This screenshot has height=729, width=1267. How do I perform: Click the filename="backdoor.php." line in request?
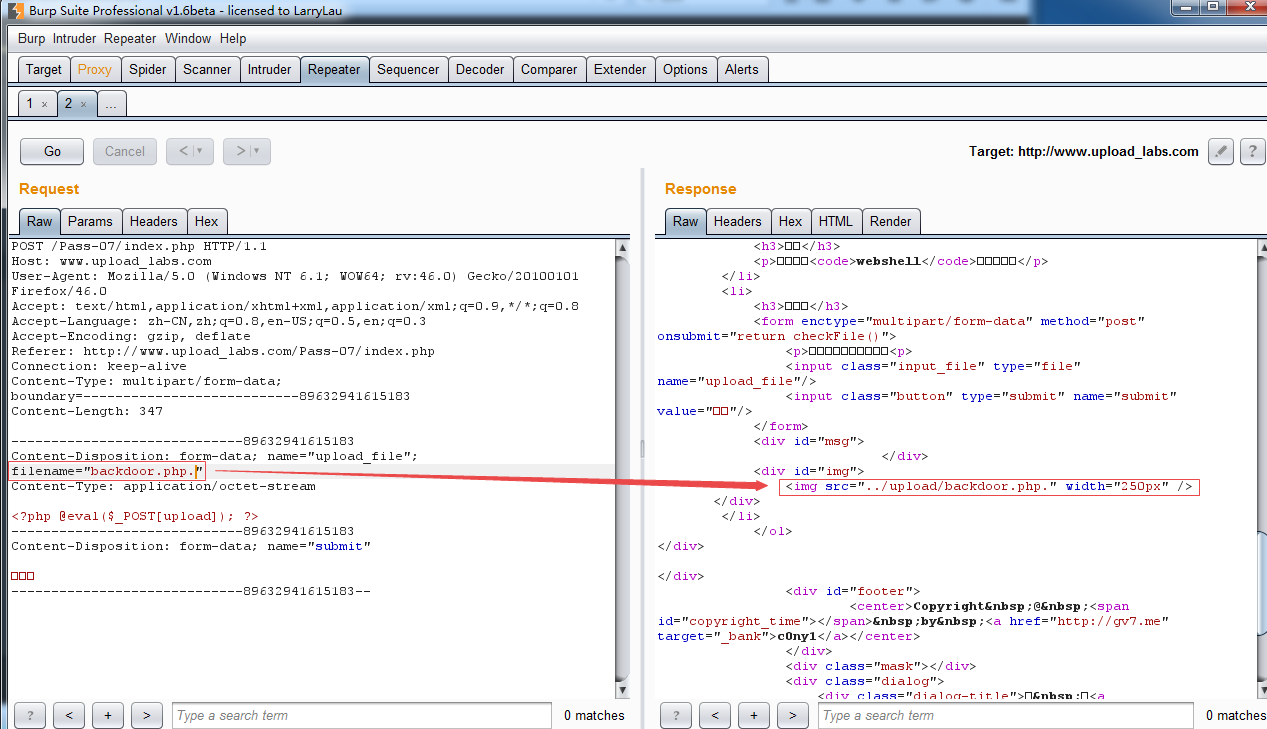point(107,471)
